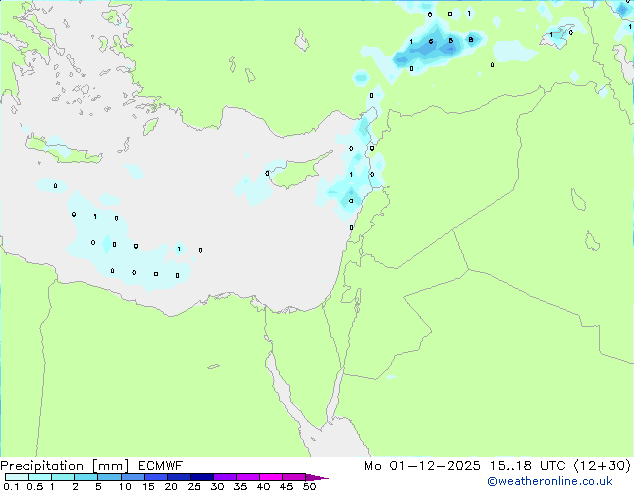Click the '30' legend scale label

[217, 486]
